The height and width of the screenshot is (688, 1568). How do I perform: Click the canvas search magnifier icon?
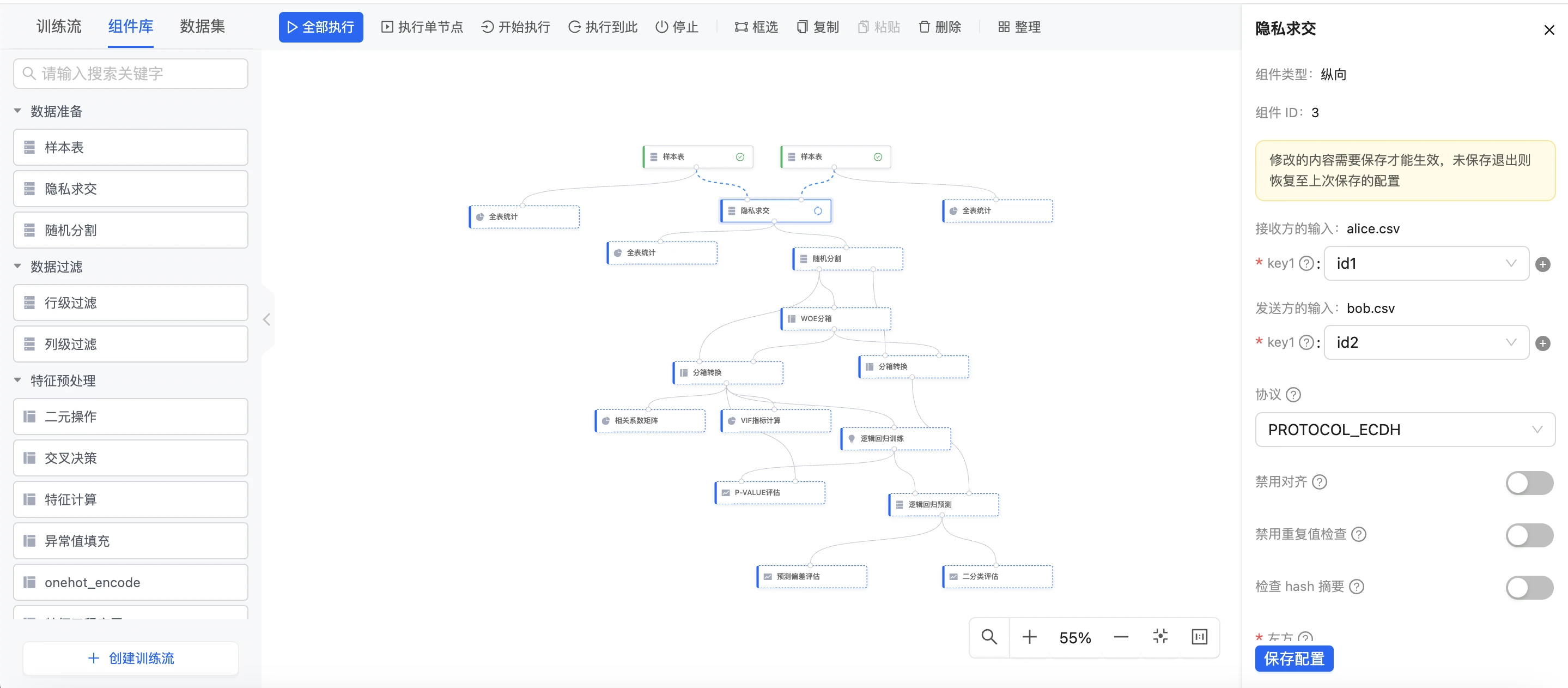point(989,637)
